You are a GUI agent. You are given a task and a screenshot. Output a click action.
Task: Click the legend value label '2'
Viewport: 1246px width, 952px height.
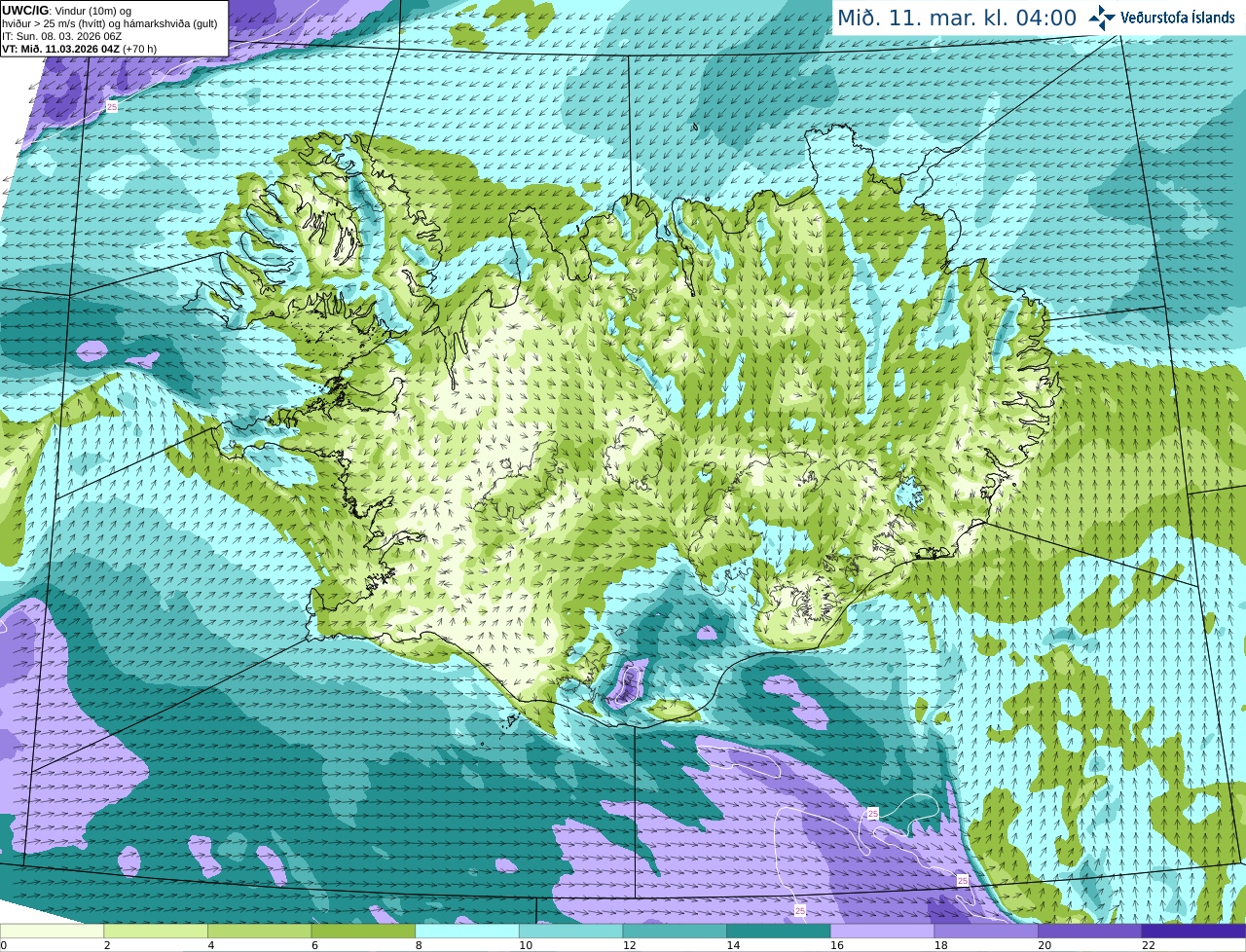(107, 945)
